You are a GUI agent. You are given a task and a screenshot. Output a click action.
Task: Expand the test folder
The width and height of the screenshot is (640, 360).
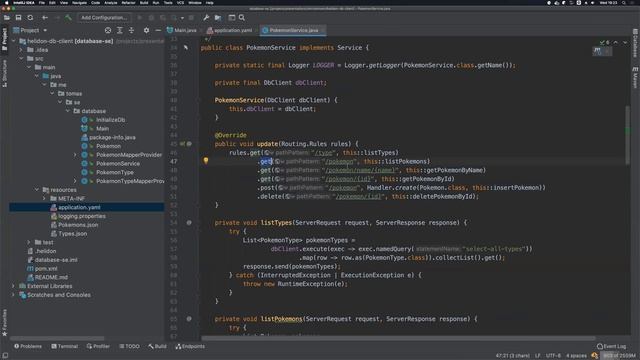29,242
